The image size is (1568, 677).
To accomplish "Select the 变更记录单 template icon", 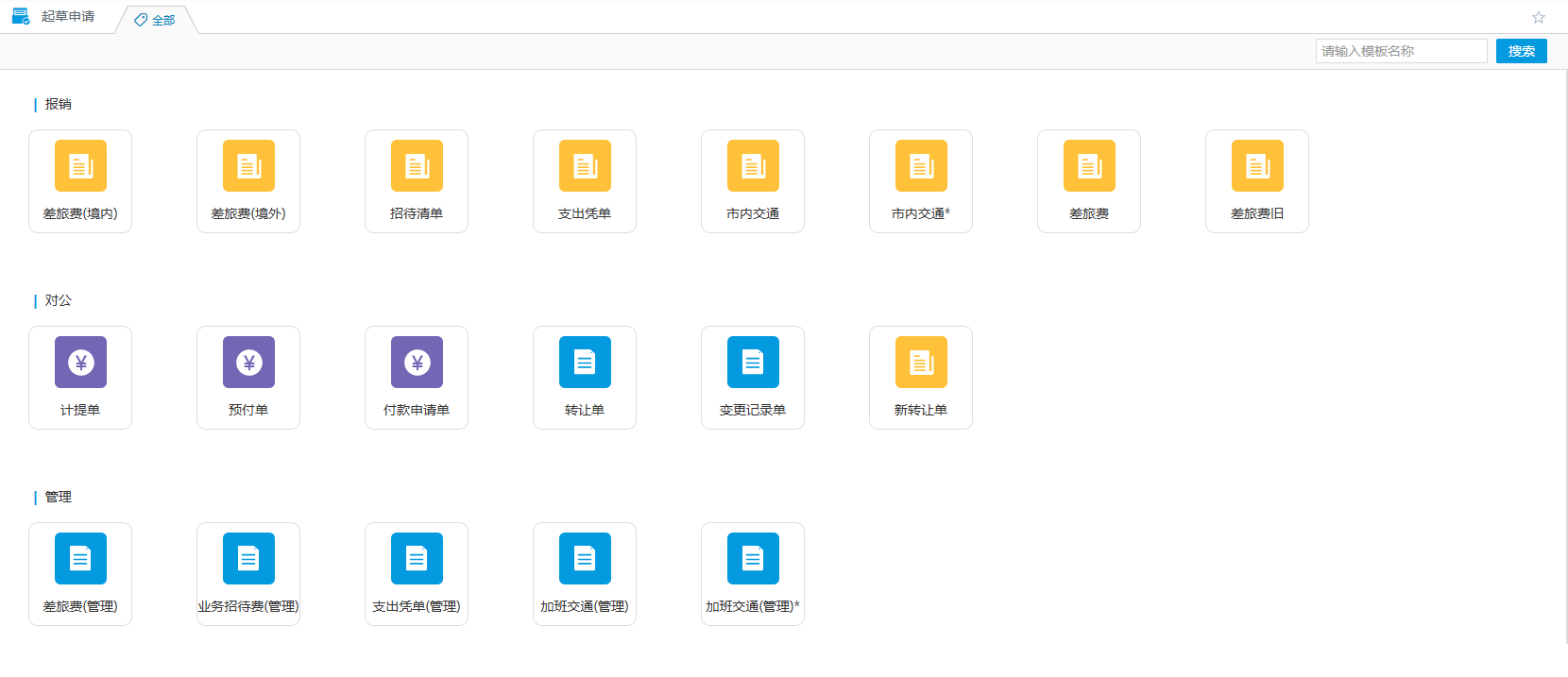I will click(x=753, y=363).
